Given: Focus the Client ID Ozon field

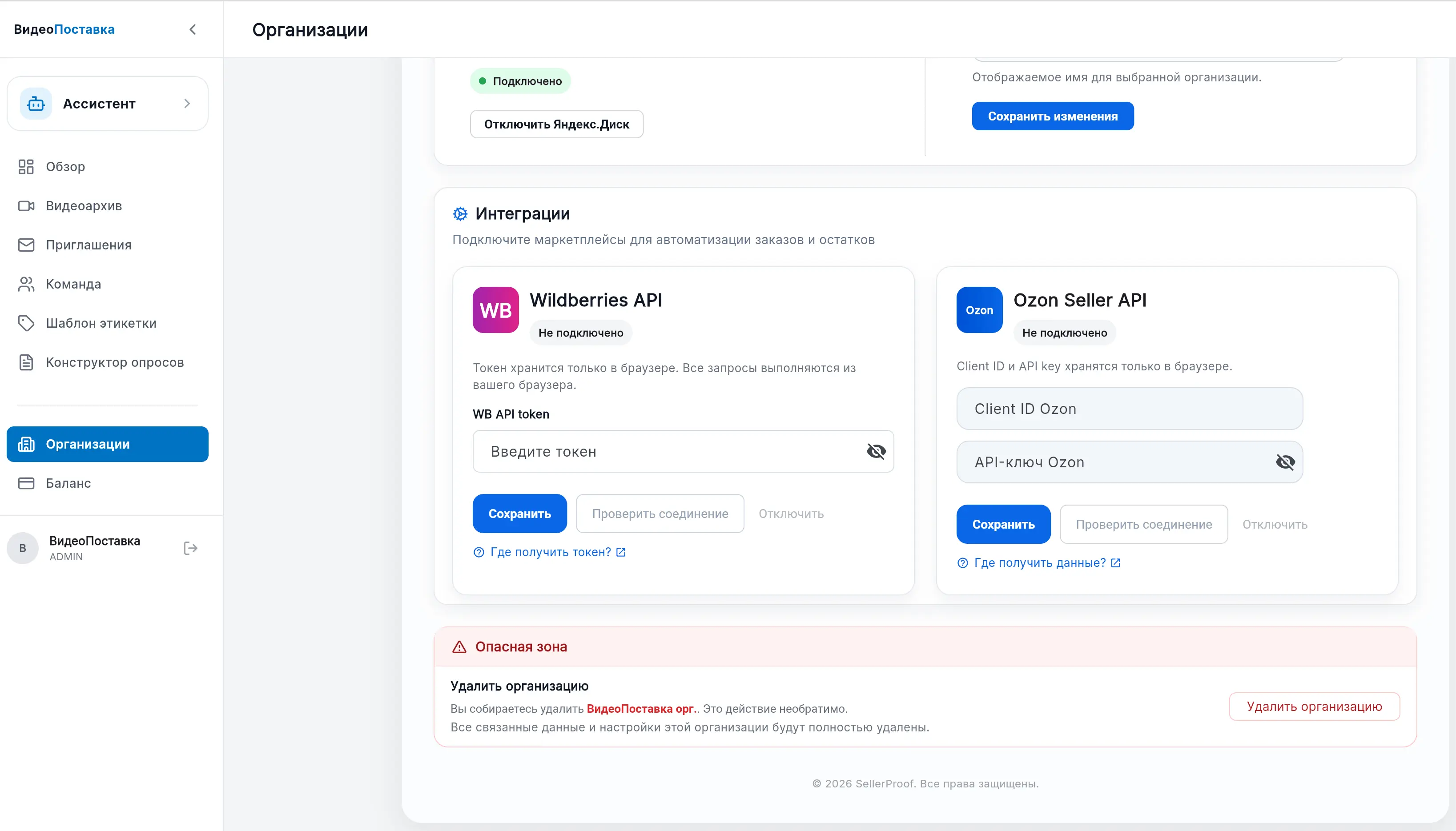Looking at the screenshot, I should pos(1130,409).
